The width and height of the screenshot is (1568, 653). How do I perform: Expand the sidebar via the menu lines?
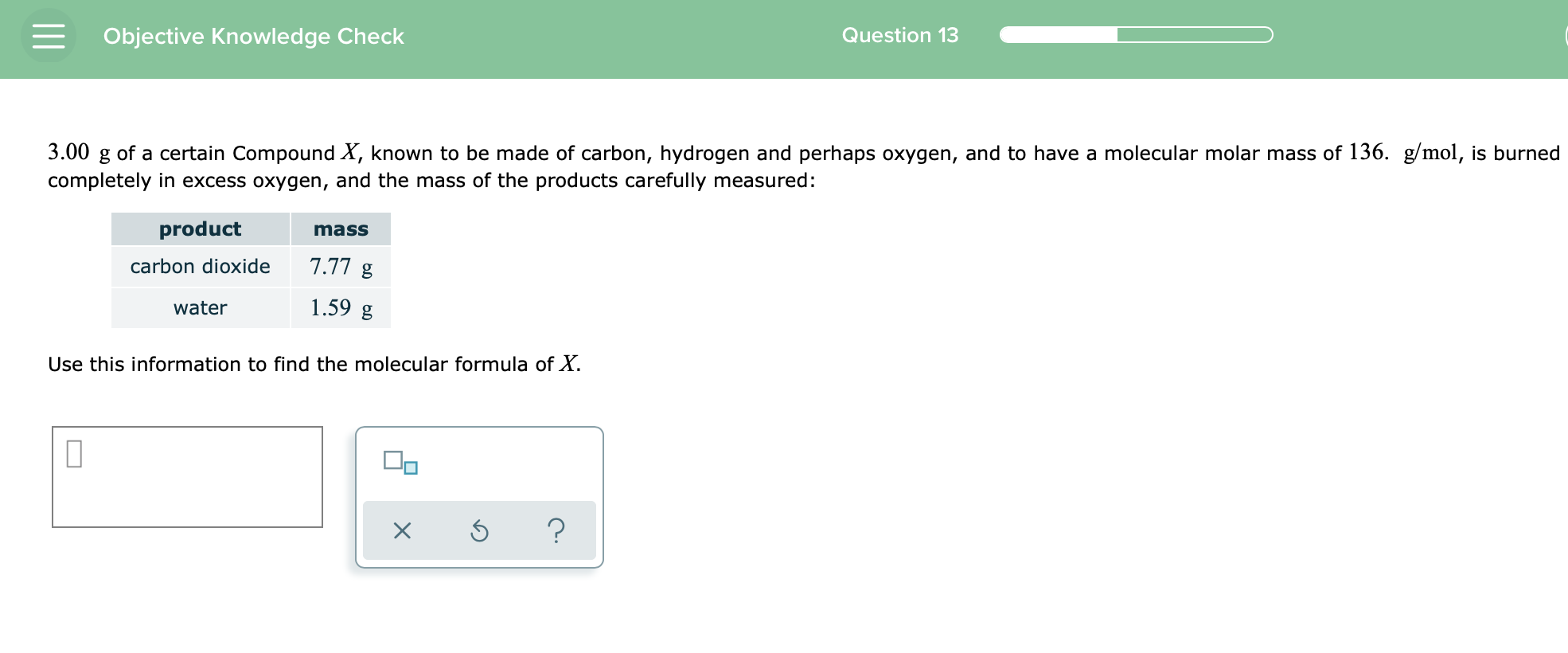(48, 33)
